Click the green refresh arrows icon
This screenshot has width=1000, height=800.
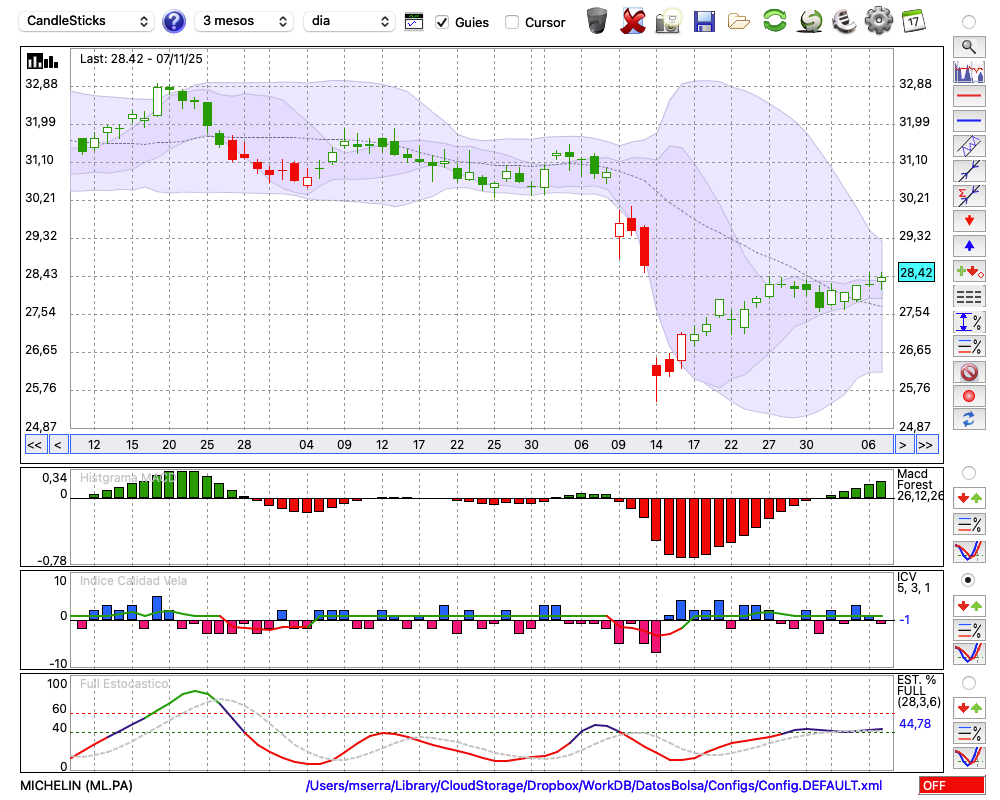point(774,21)
